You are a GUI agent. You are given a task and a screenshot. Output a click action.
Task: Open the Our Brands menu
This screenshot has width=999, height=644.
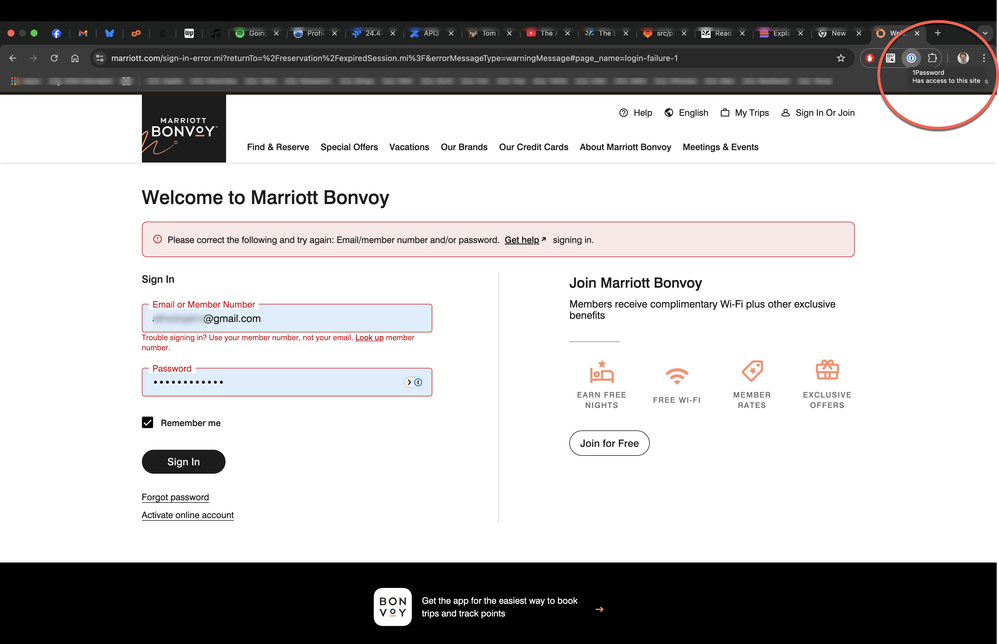click(464, 147)
